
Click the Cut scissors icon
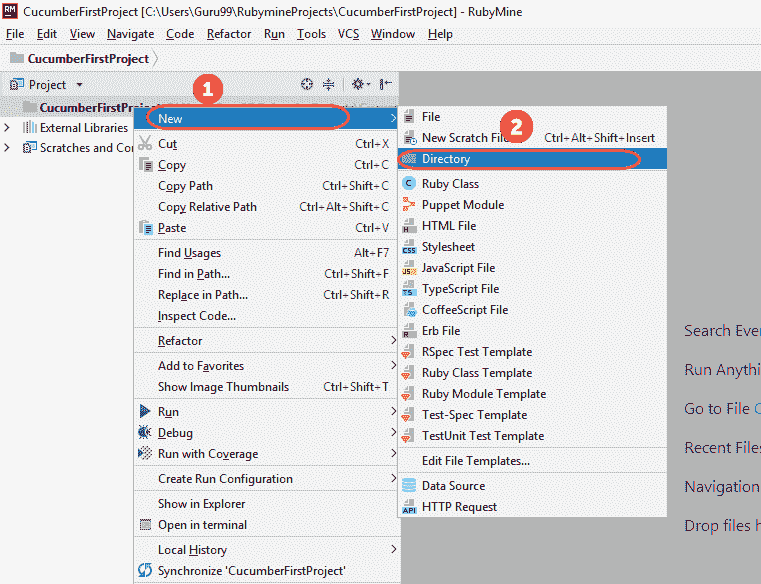point(145,143)
